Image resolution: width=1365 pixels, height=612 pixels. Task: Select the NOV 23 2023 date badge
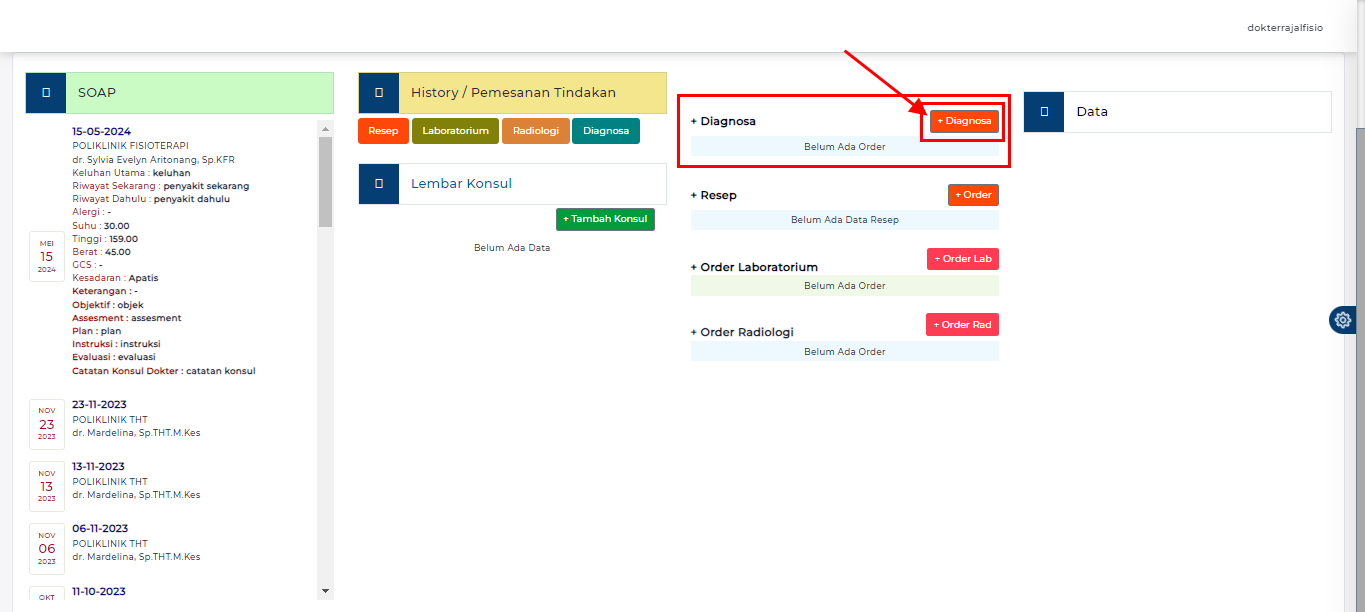(47, 424)
